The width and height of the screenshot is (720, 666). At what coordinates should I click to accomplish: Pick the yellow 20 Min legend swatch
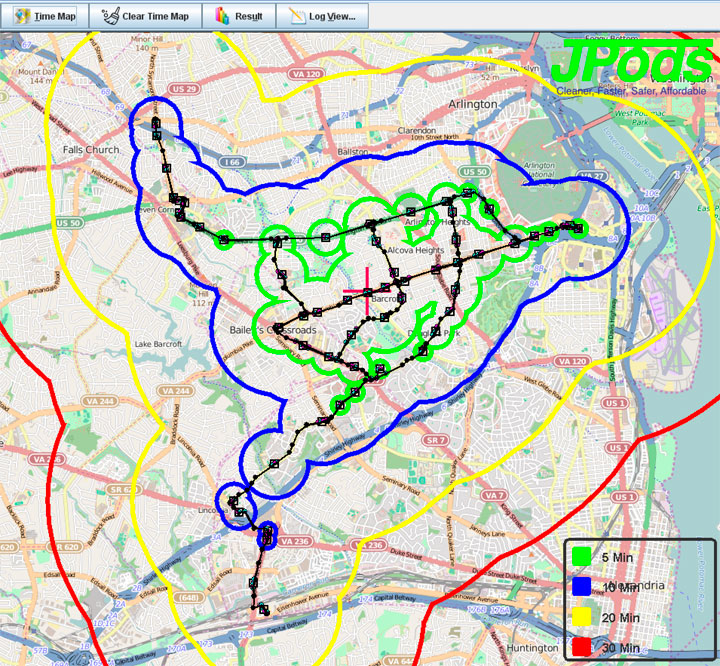pos(581,618)
